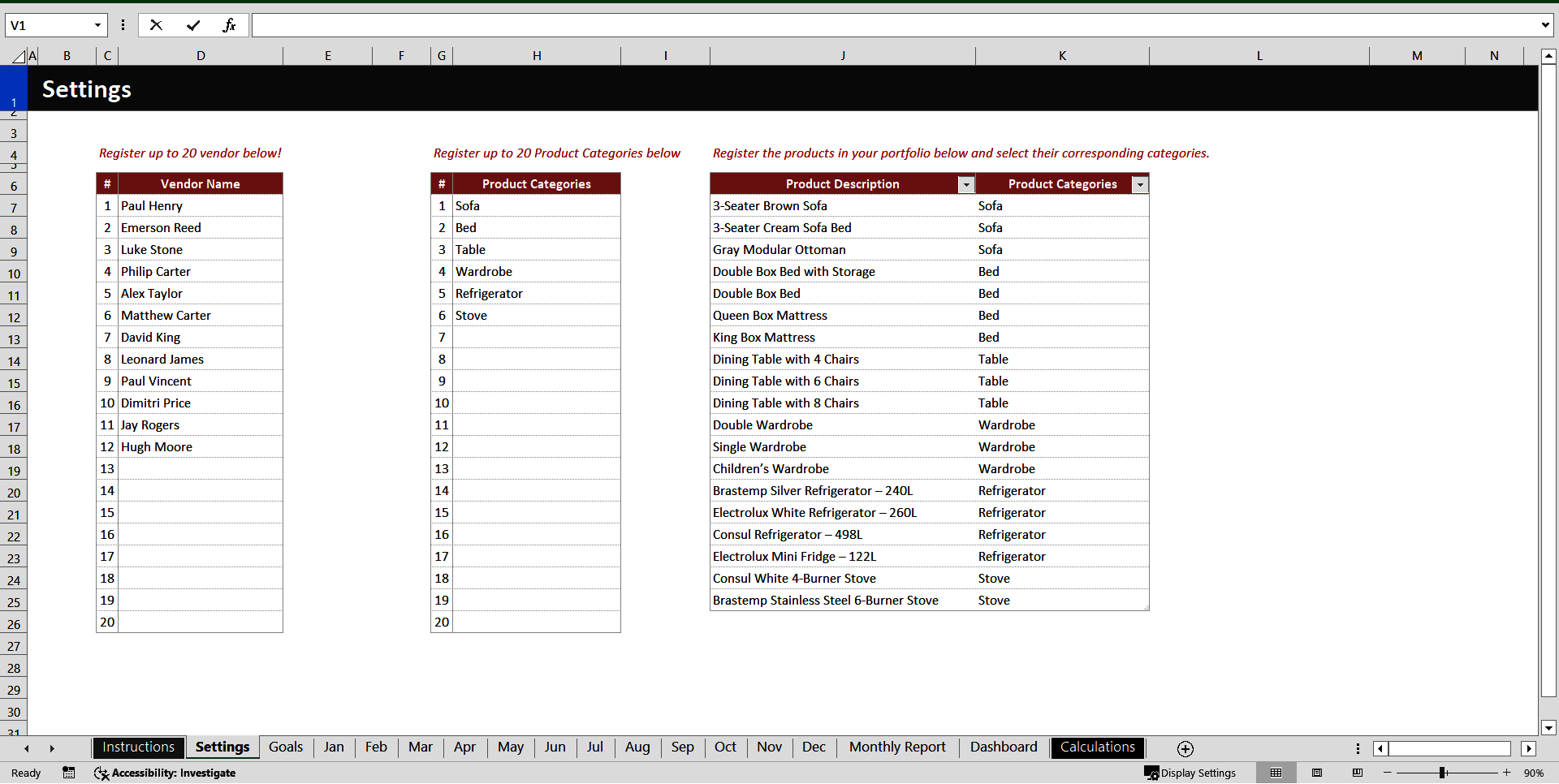Open the Product Categories filter dropdown
The height and width of the screenshot is (784, 1559).
[1139, 184]
